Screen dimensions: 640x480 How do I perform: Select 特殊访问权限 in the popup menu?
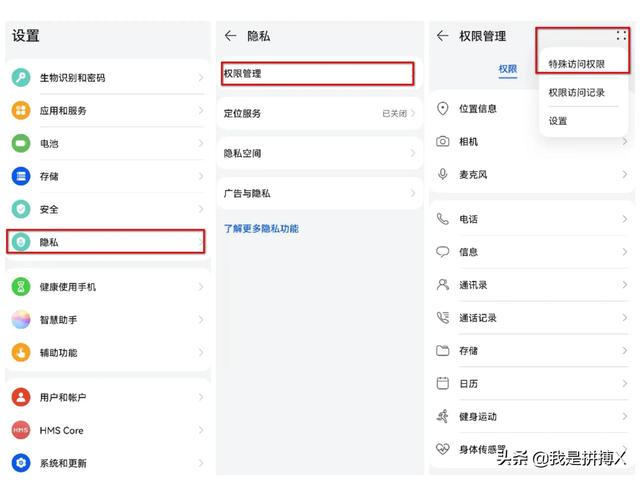[x=576, y=64]
